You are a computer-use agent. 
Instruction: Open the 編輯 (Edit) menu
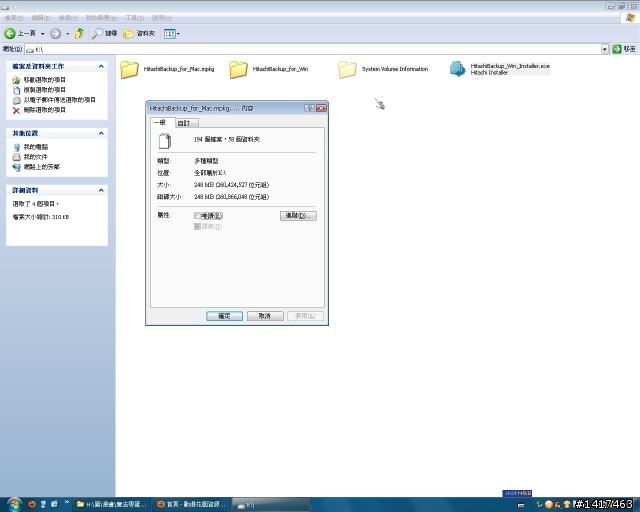[41, 18]
